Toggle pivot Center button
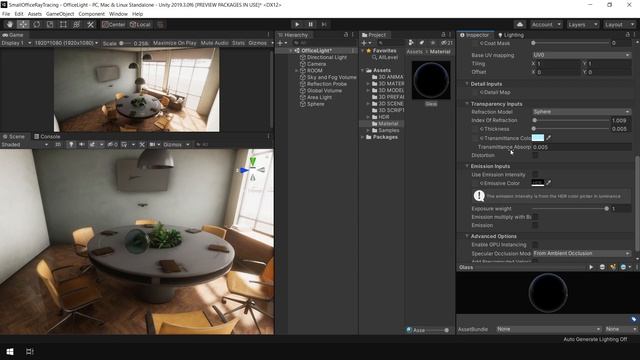 (x=114, y=24)
